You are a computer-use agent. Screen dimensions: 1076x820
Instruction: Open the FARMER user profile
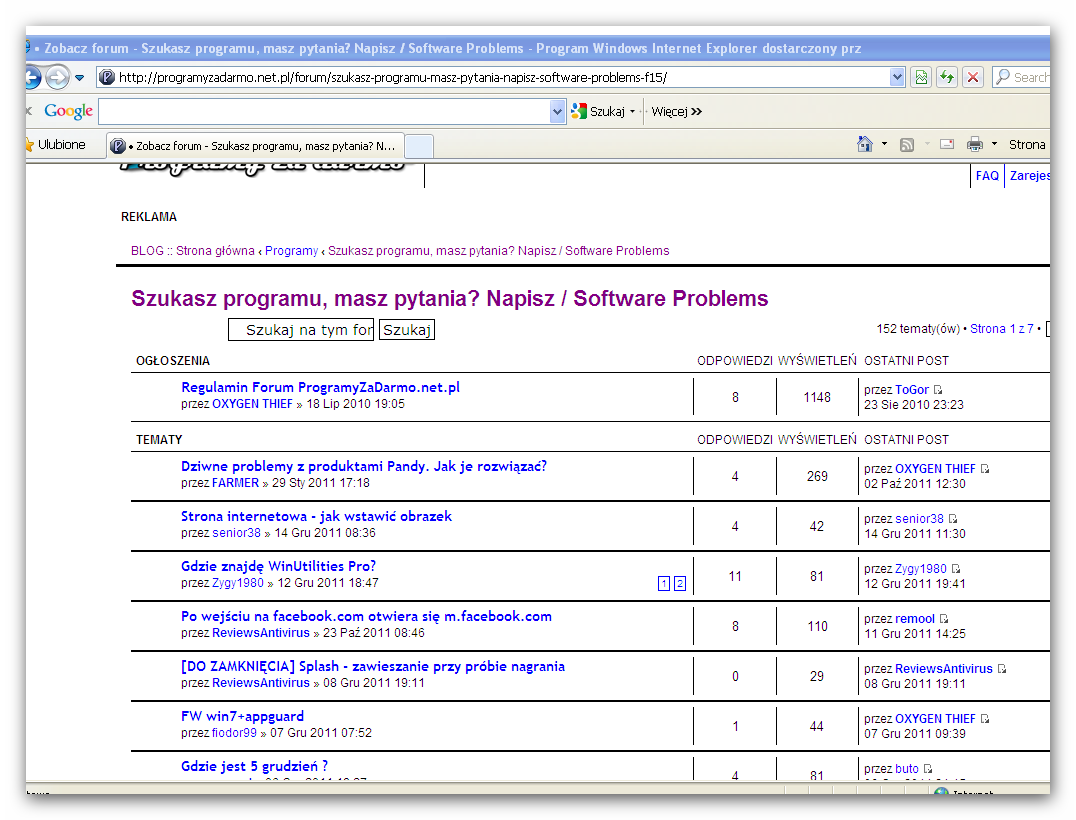pyautogui.click(x=235, y=483)
